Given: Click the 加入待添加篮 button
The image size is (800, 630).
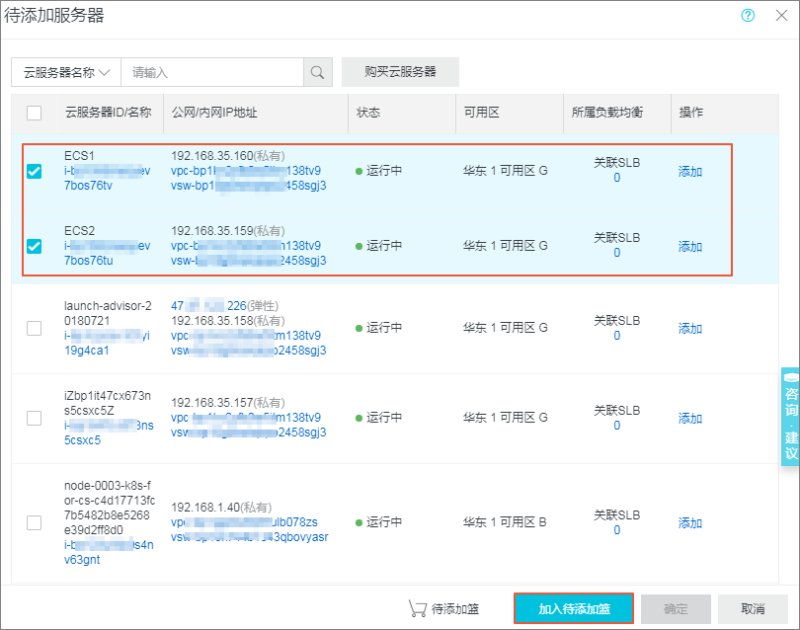Looking at the screenshot, I should [x=574, y=609].
